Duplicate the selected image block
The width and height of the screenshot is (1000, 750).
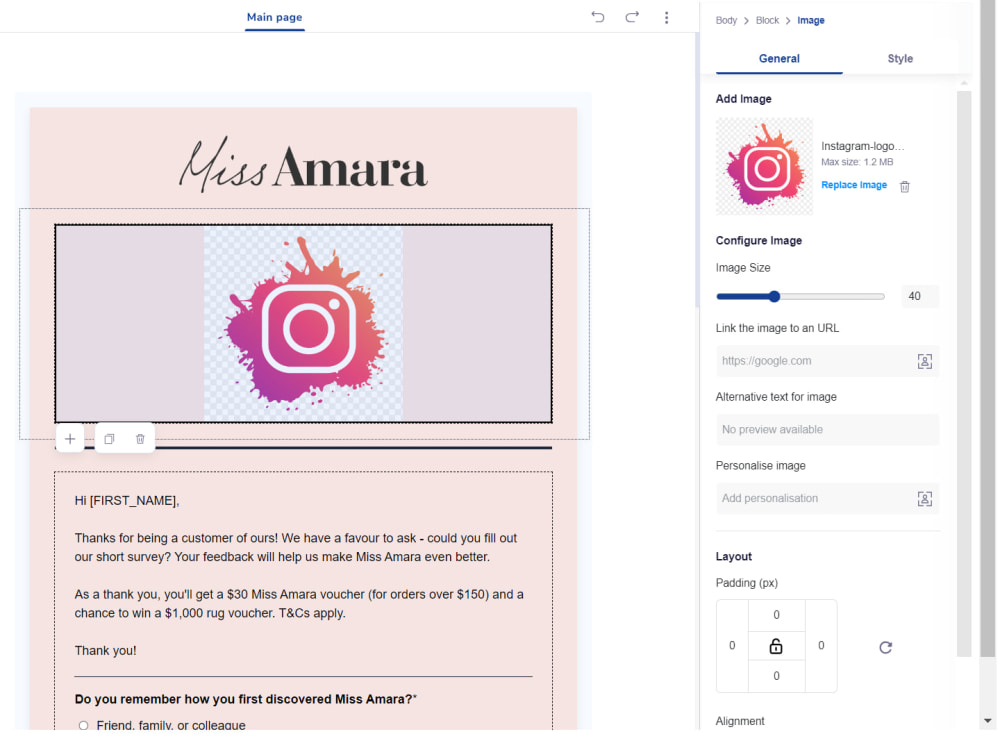110,439
